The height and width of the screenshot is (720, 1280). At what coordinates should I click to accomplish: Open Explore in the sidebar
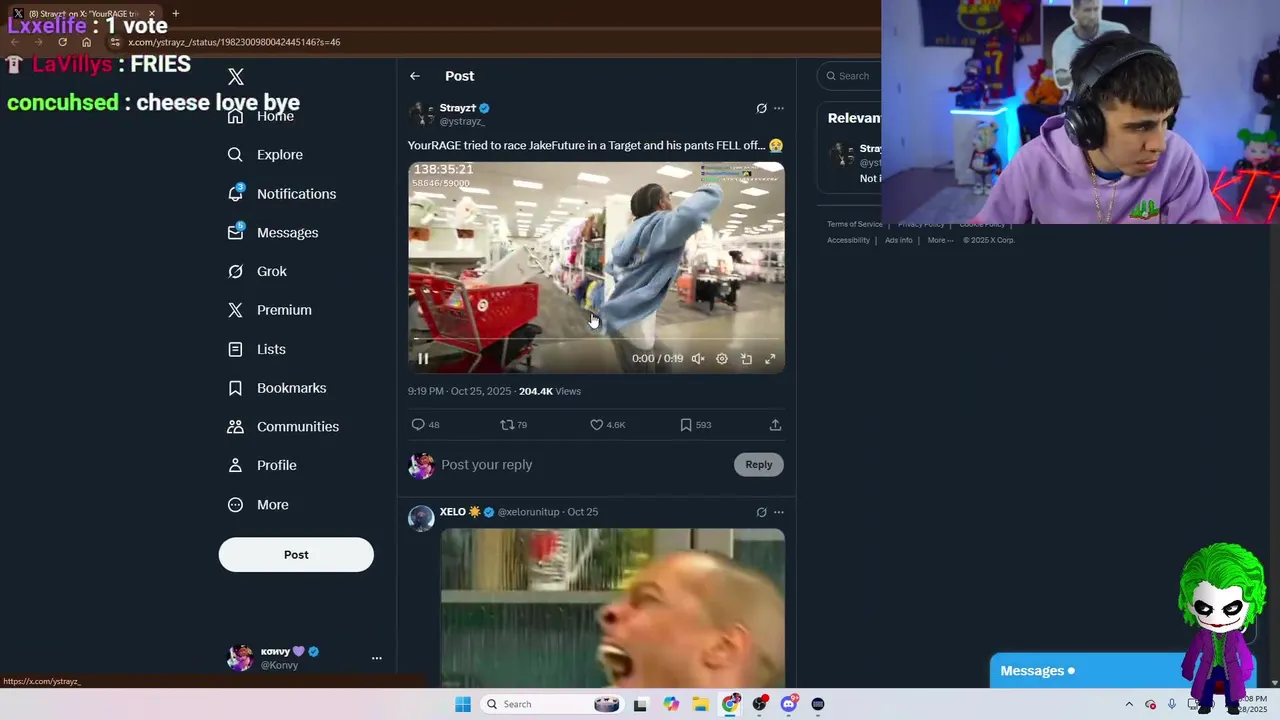[x=266, y=155]
